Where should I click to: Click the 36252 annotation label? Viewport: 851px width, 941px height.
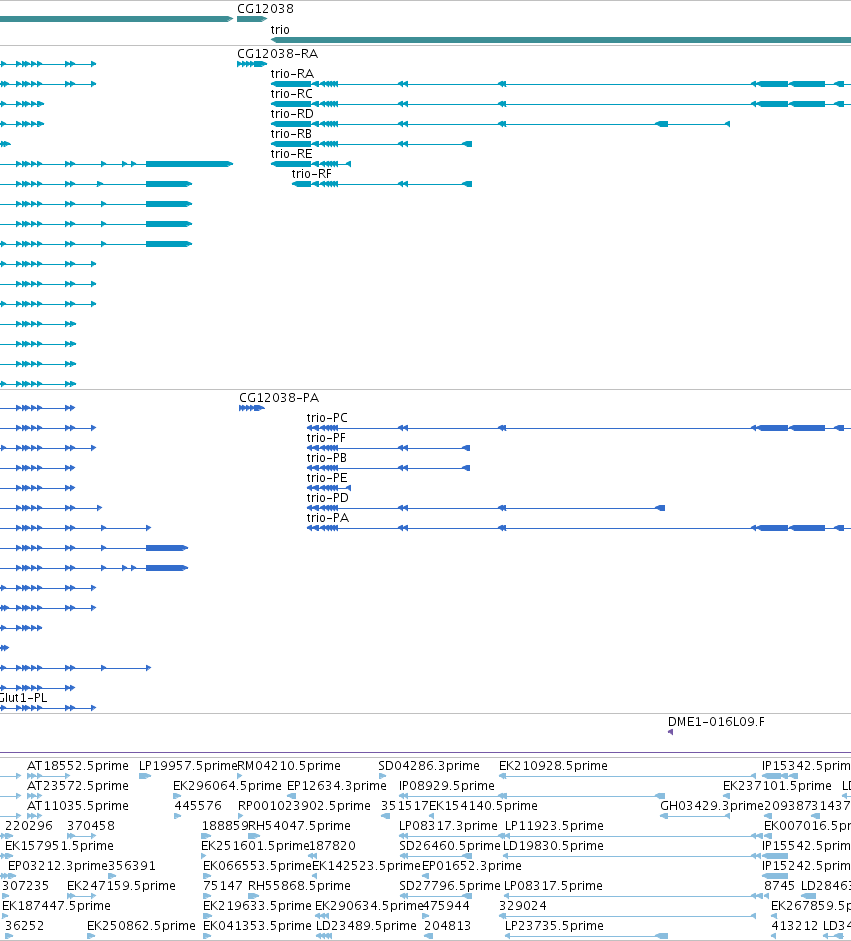(25, 926)
